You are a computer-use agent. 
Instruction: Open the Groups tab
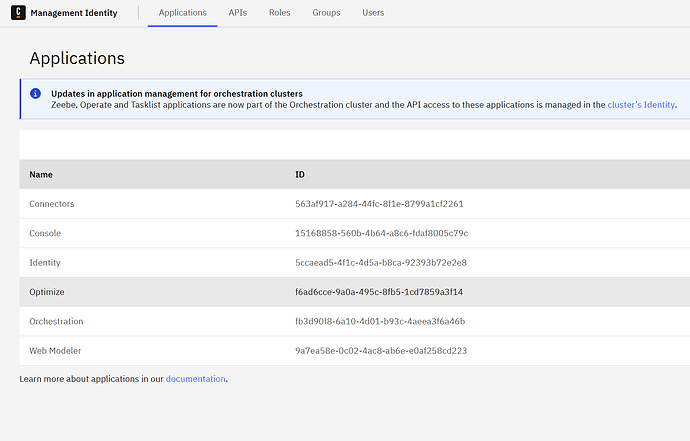[326, 13]
